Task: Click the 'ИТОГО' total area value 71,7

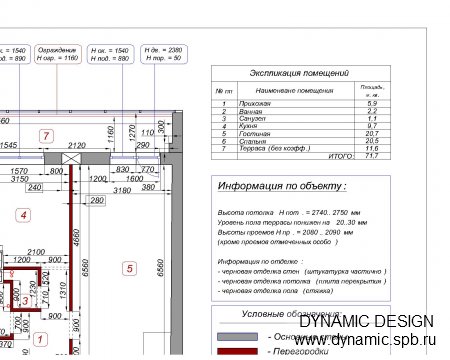Action: (371, 156)
